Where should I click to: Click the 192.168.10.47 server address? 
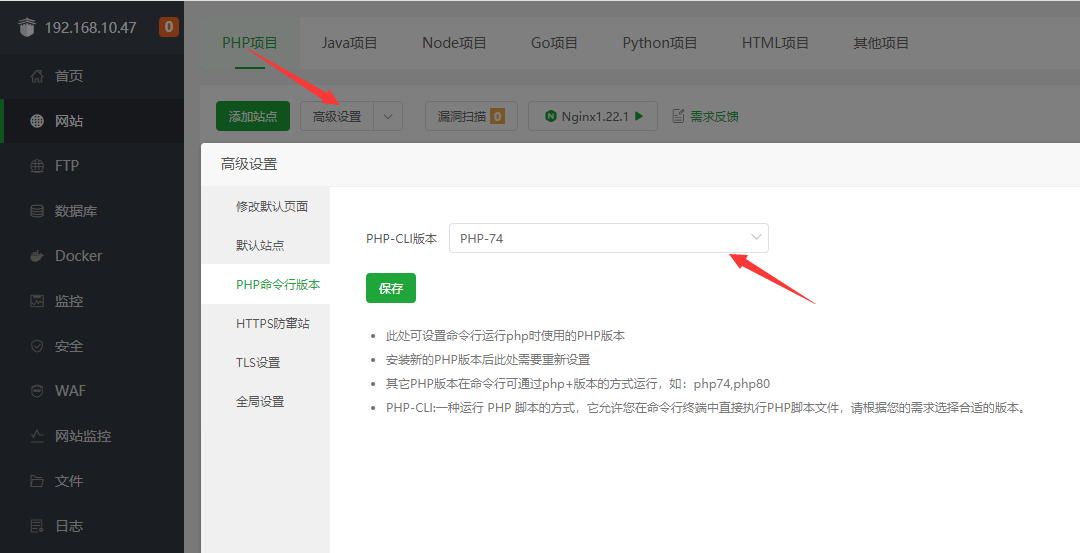pos(90,28)
